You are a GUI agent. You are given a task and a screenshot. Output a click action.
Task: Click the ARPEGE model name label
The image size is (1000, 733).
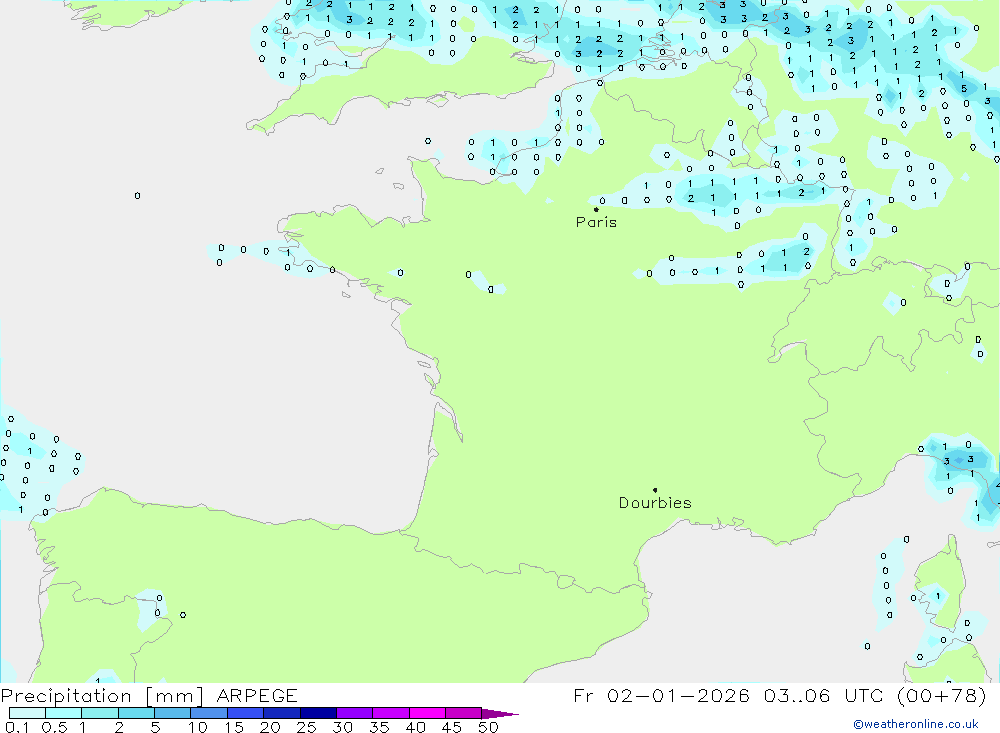click(x=257, y=695)
